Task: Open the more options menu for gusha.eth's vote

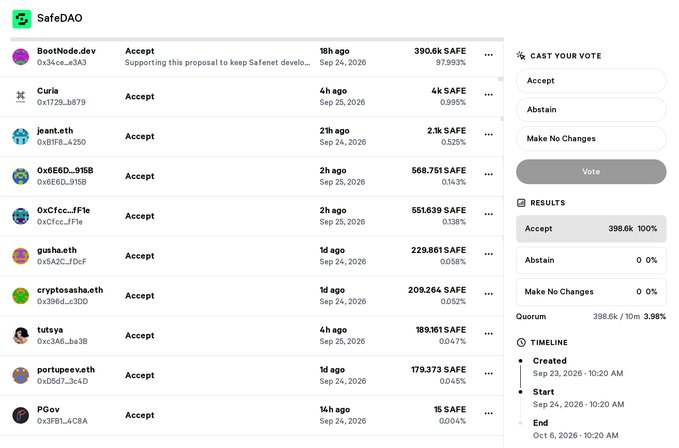Action: (x=488, y=254)
